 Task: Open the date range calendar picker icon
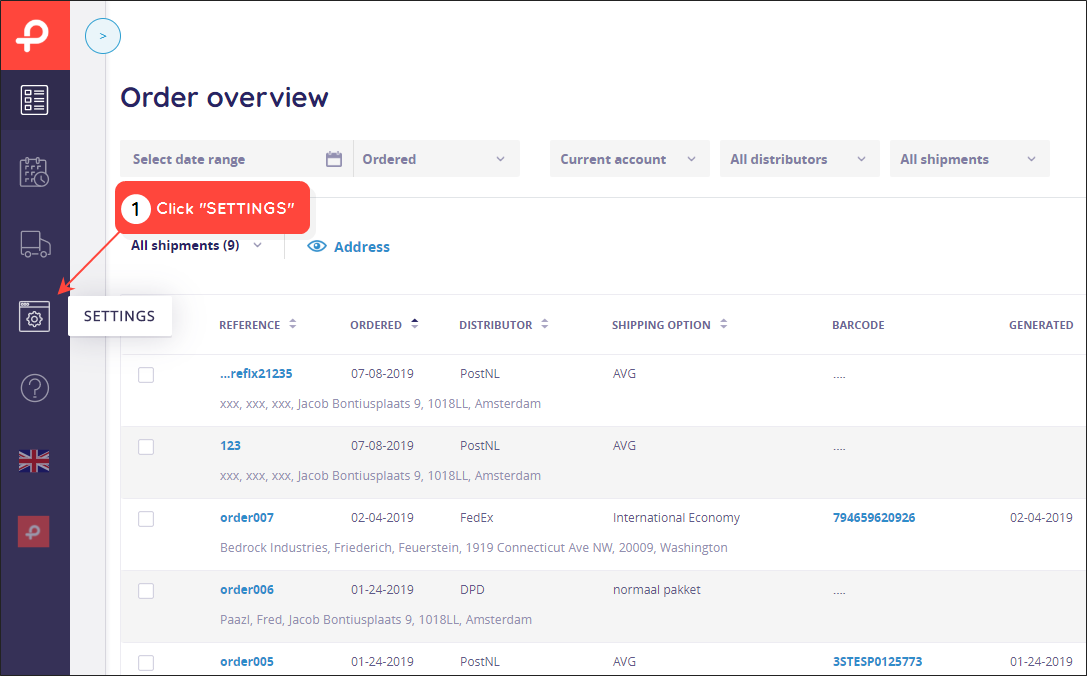334,159
